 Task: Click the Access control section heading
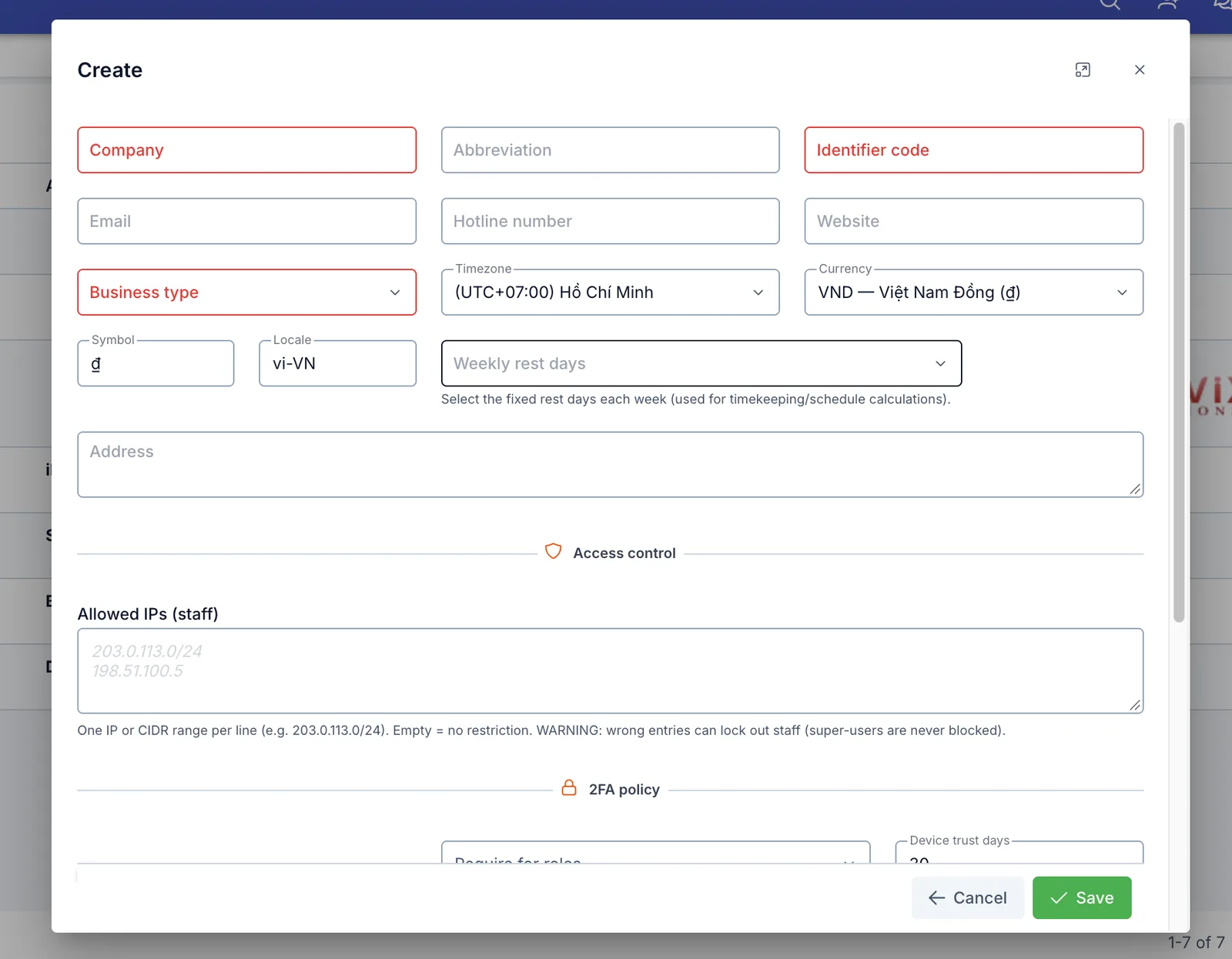pos(624,553)
